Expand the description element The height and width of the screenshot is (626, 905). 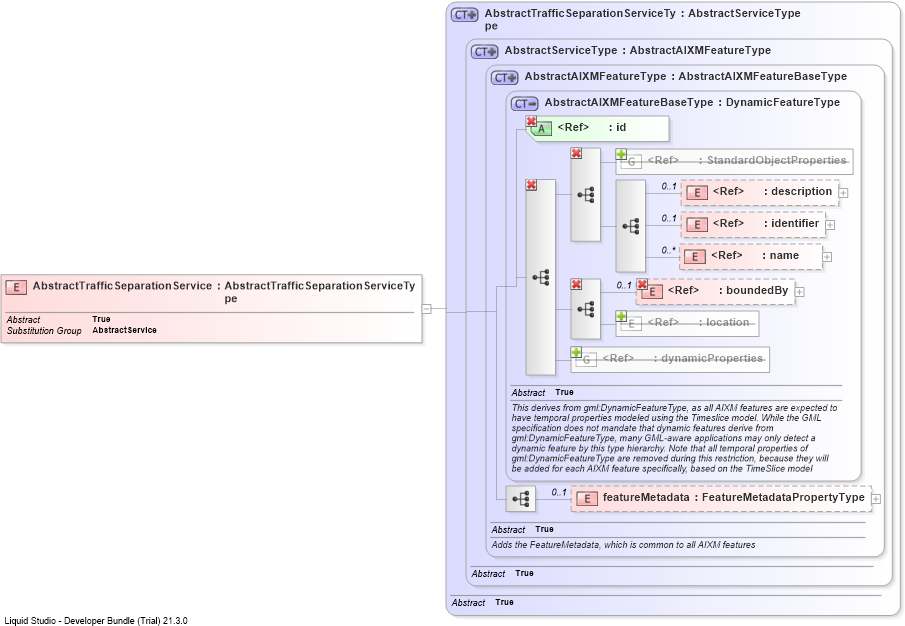pos(843,193)
